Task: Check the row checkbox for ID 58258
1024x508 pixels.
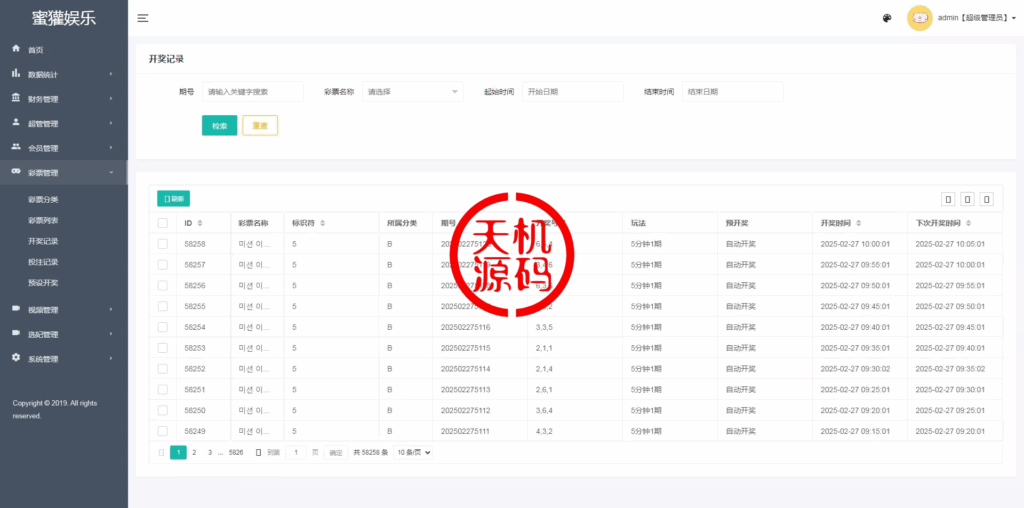Action: point(163,244)
